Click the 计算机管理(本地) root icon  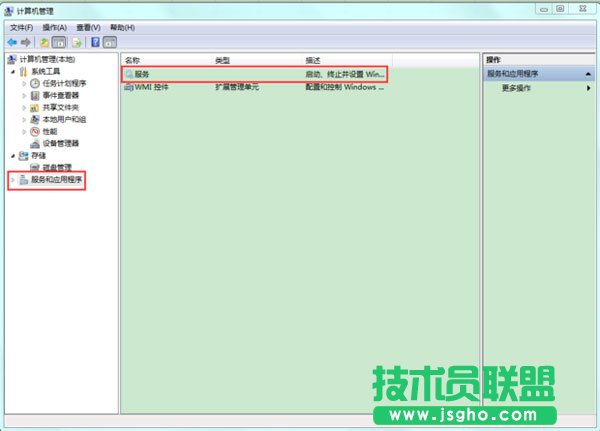[x=12, y=59]
